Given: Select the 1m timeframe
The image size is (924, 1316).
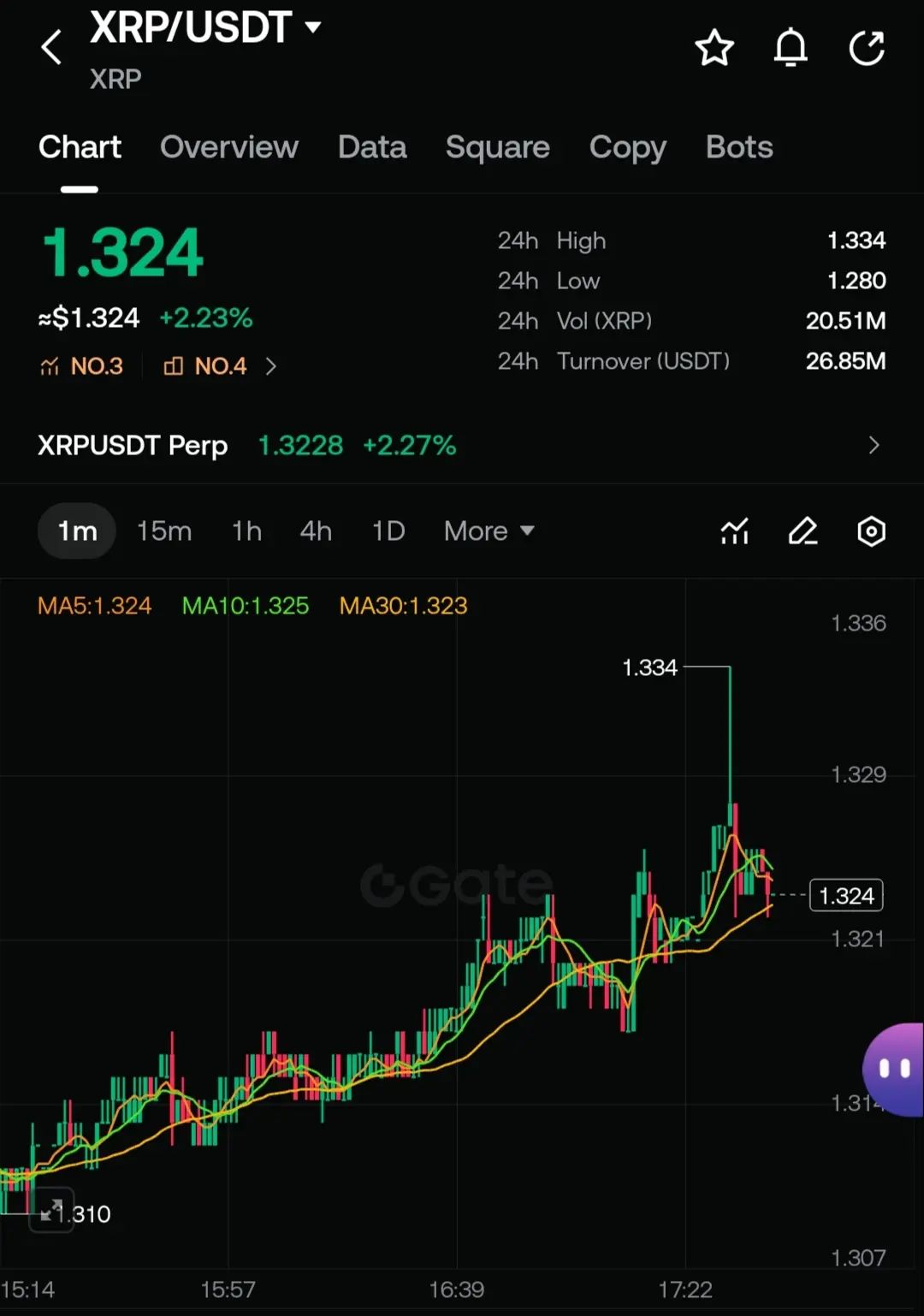Looking at the screenshot, I should pos(77,531).
